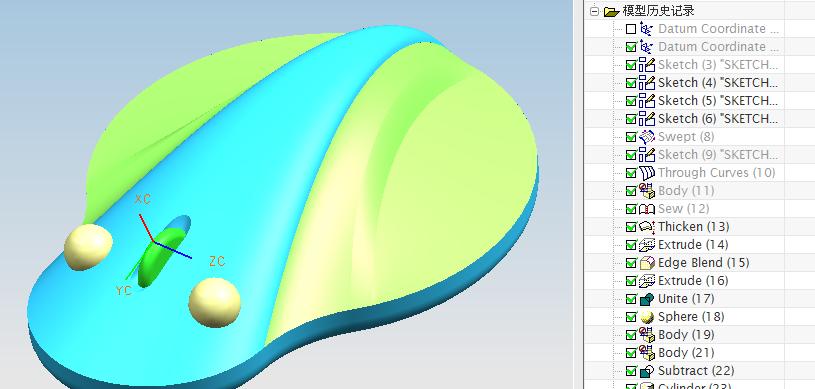Click the XC axis label in the viewport
The width and height of the screenshot is (815, 389).
click(142, 199)
